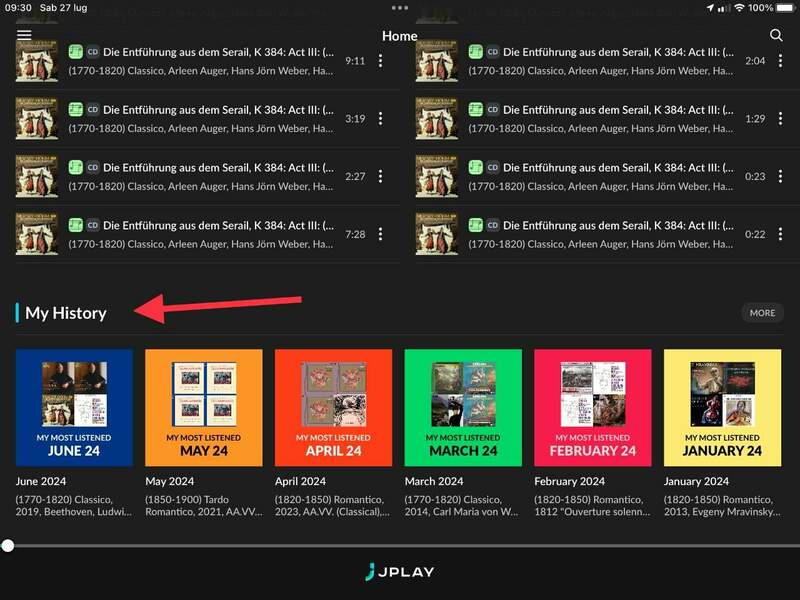Open the search magnifier icon
Image resolution: width=800 pixels, height=600 pixels.
(x=776, y=35)
